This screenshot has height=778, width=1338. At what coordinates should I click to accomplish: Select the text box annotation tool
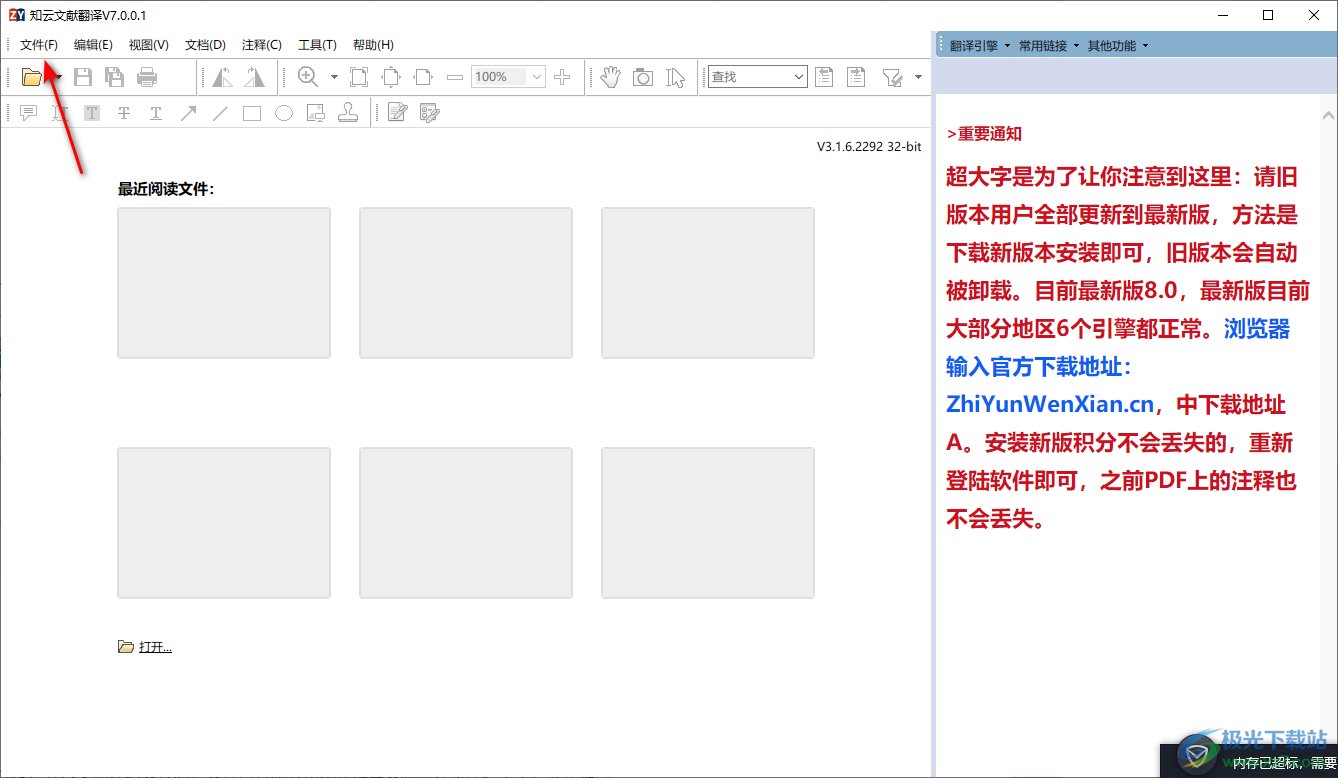point(60,113)
